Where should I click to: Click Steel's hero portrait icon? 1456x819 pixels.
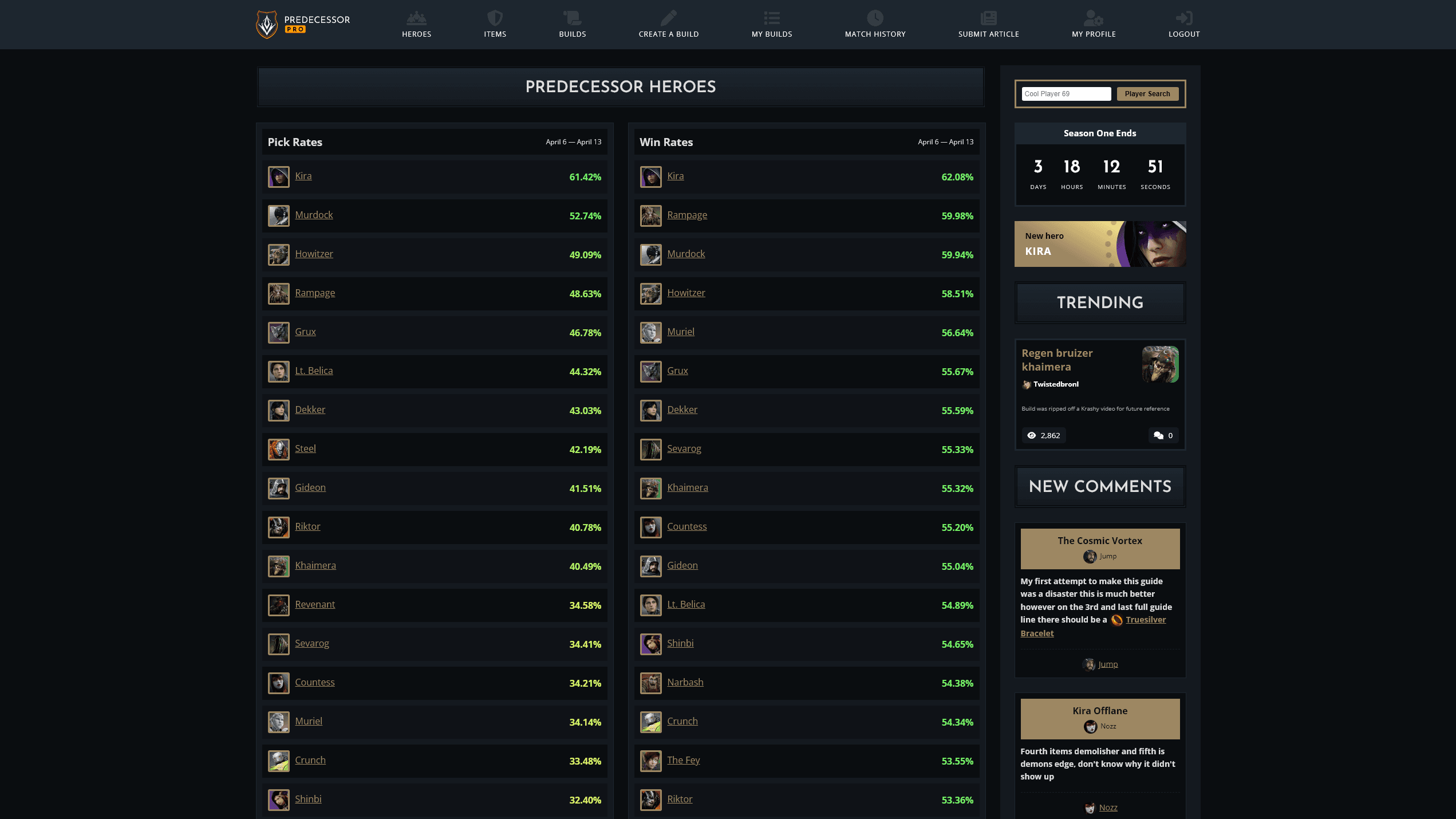click(279, 450)
